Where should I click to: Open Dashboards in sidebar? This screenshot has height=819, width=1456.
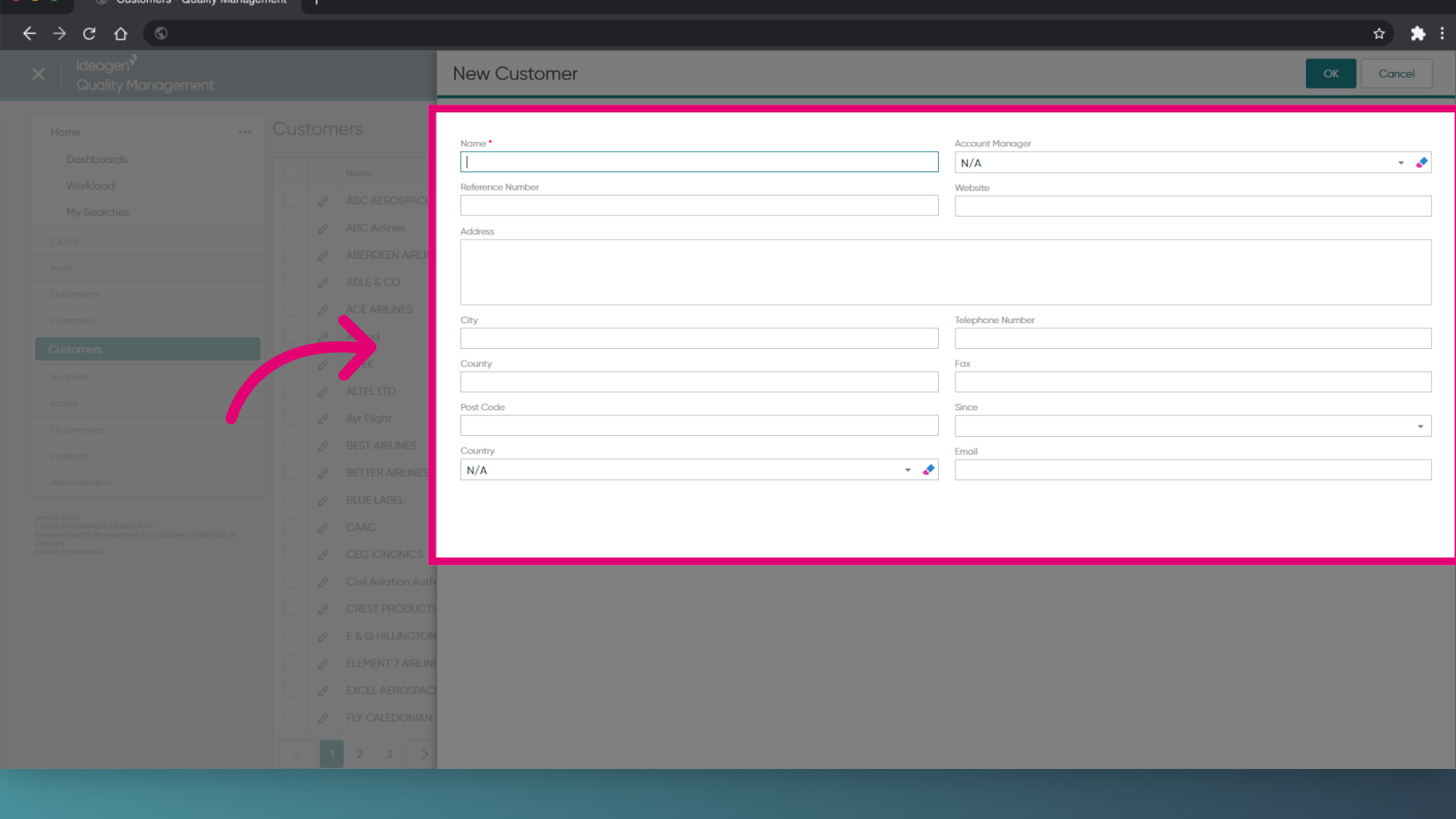coord(96,159)
